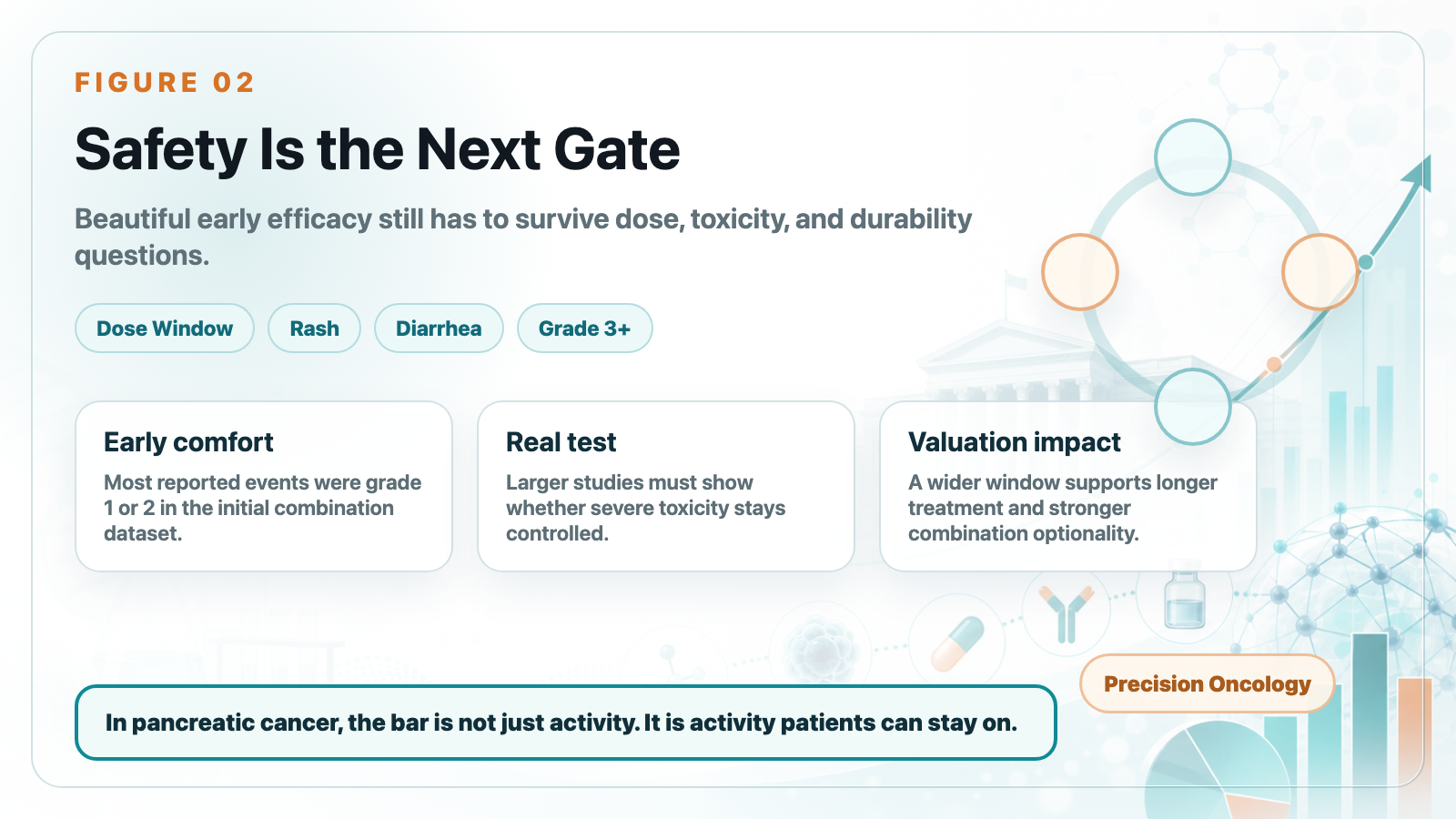Click the Grade 3+ pill

click(584, 329)
